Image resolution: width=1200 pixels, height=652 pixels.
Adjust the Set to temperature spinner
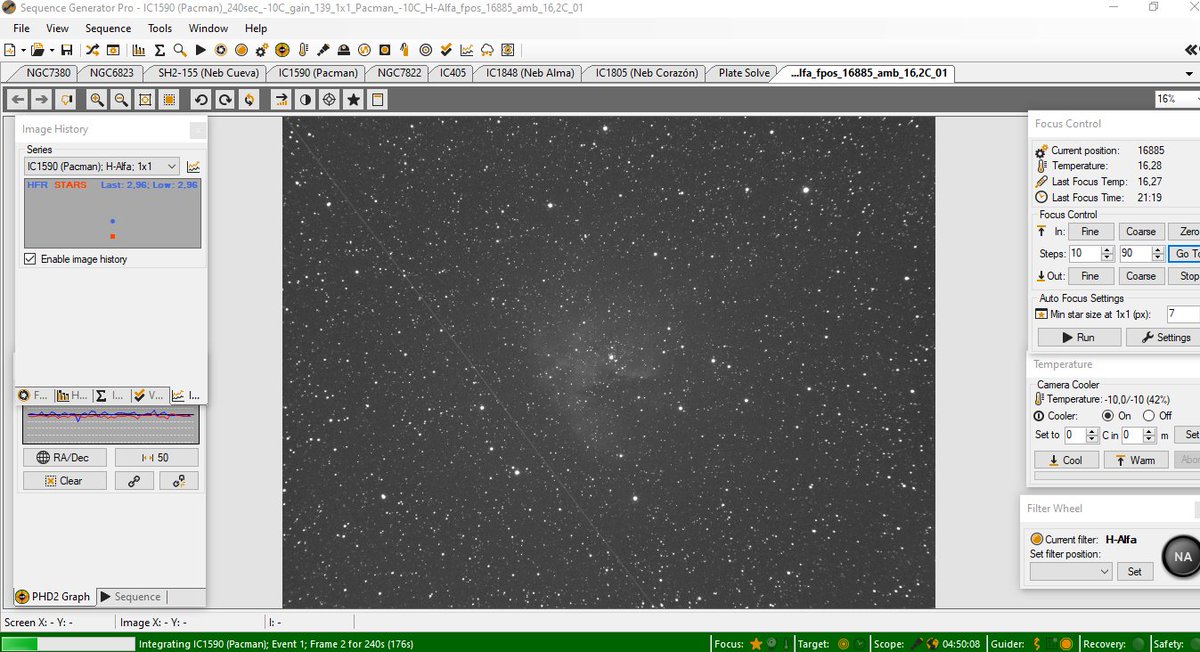[x=1092, y=435]
